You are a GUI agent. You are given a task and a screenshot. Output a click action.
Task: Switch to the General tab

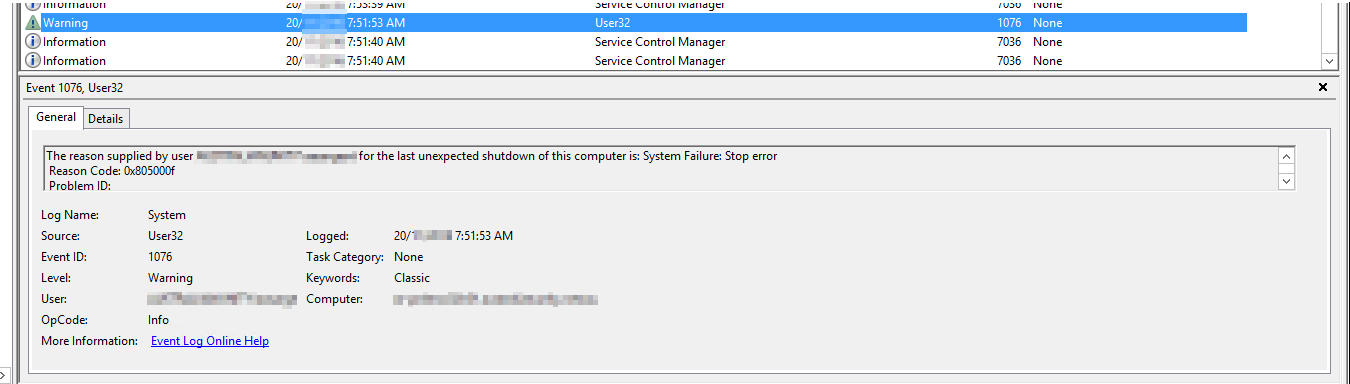[x=56, y=117]
